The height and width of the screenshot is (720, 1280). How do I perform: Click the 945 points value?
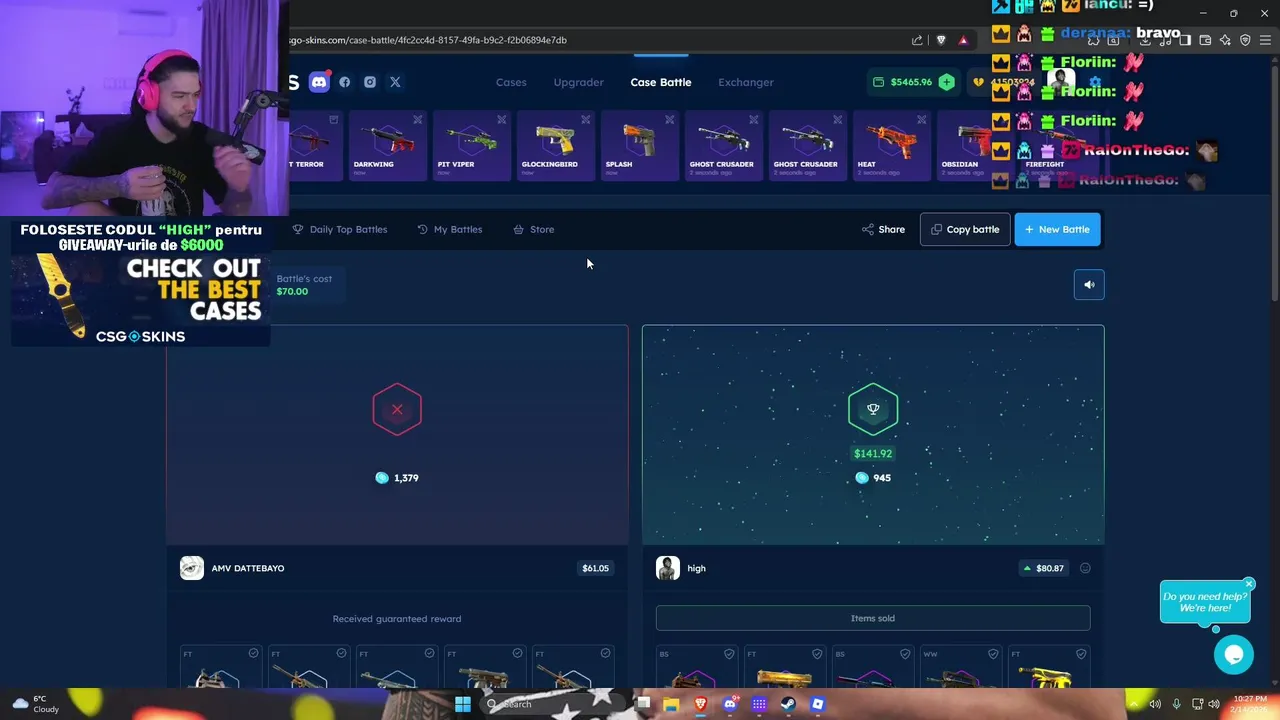(881, 478)
